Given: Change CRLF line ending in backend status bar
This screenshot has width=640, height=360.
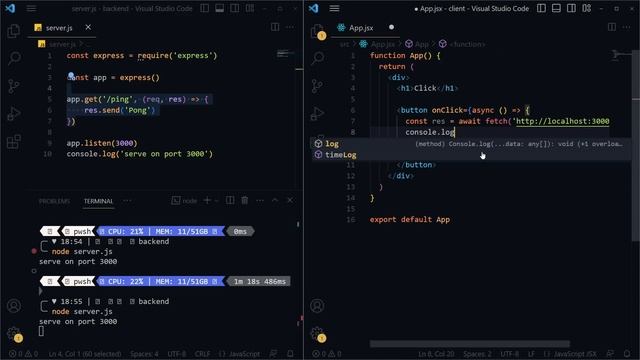Looking at the screenshot, I should tap(202, 354).
